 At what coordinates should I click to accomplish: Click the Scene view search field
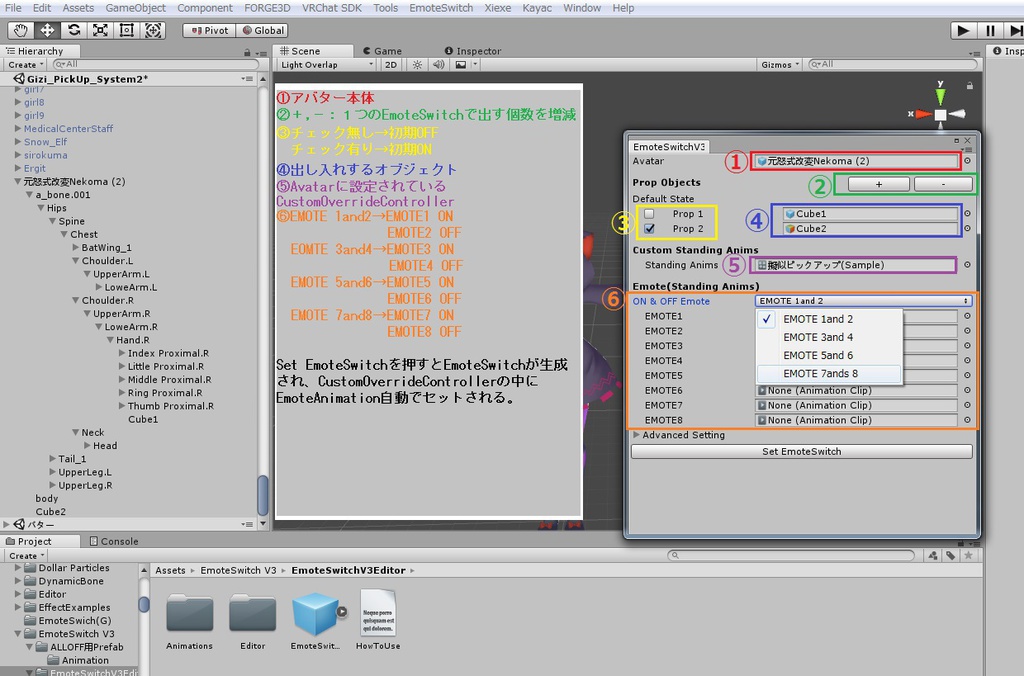point(892,65)
